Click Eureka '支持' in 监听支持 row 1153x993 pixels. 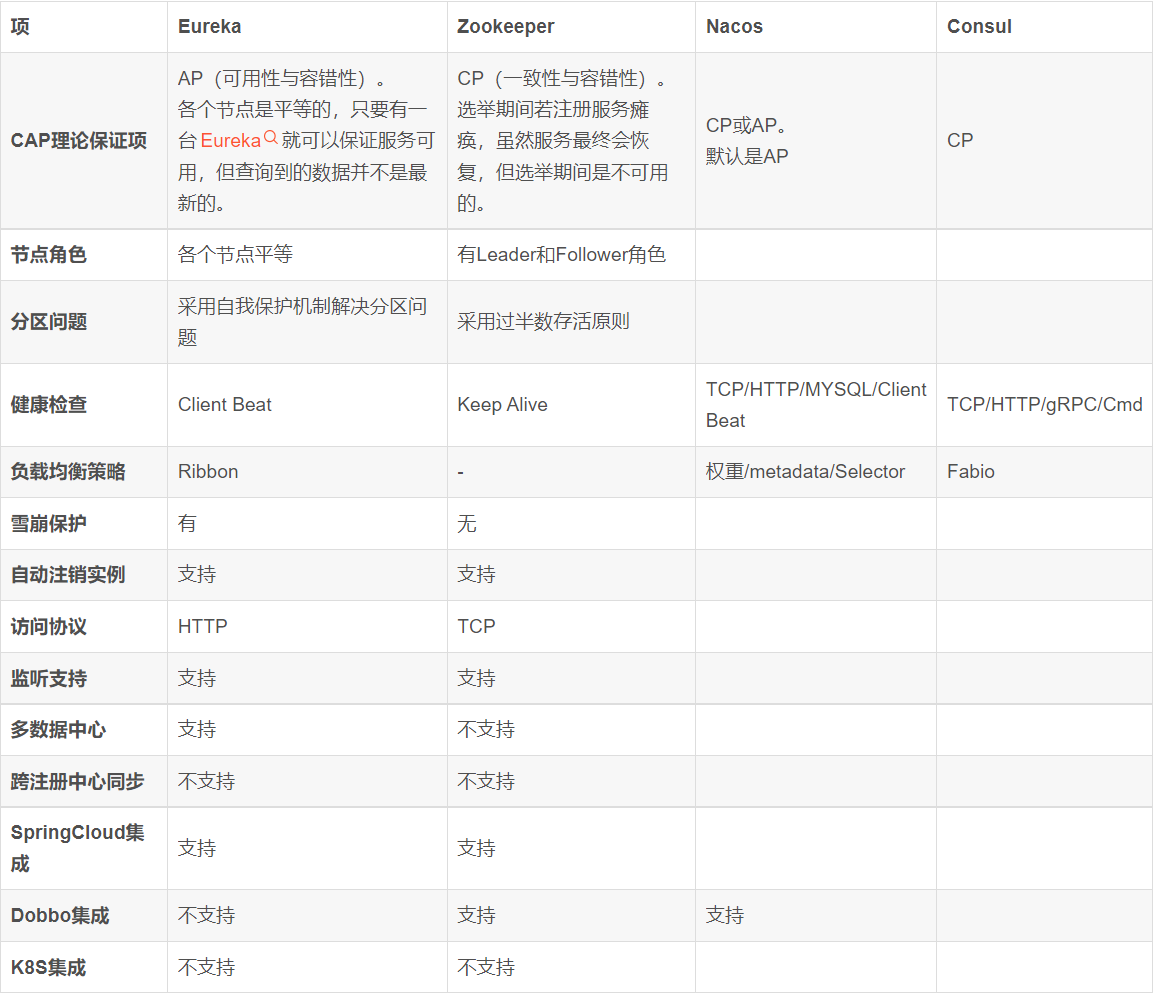point(307,678)
